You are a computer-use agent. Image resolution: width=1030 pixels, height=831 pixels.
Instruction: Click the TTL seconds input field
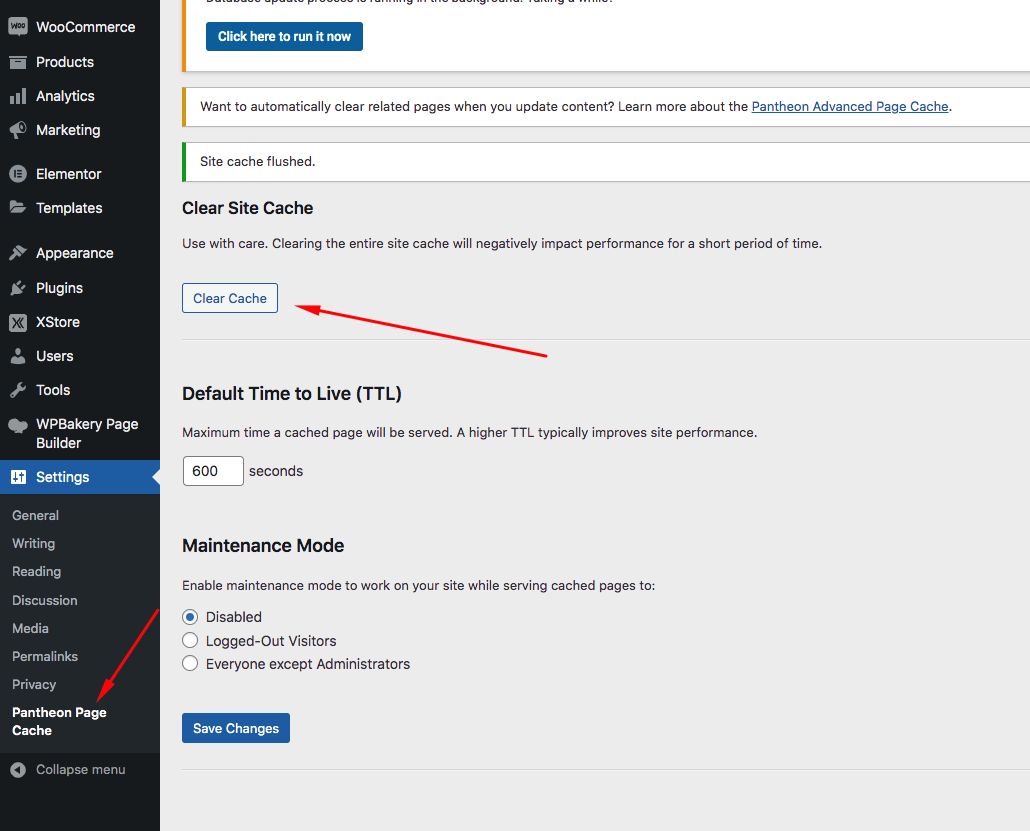point(213,471)
